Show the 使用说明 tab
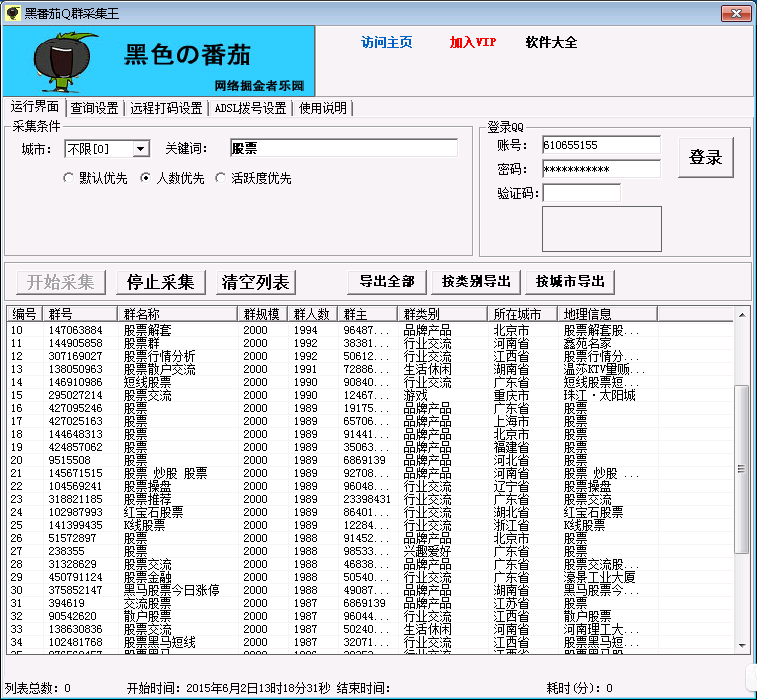This screenshot has height=700, width=757. click(323, 108)
